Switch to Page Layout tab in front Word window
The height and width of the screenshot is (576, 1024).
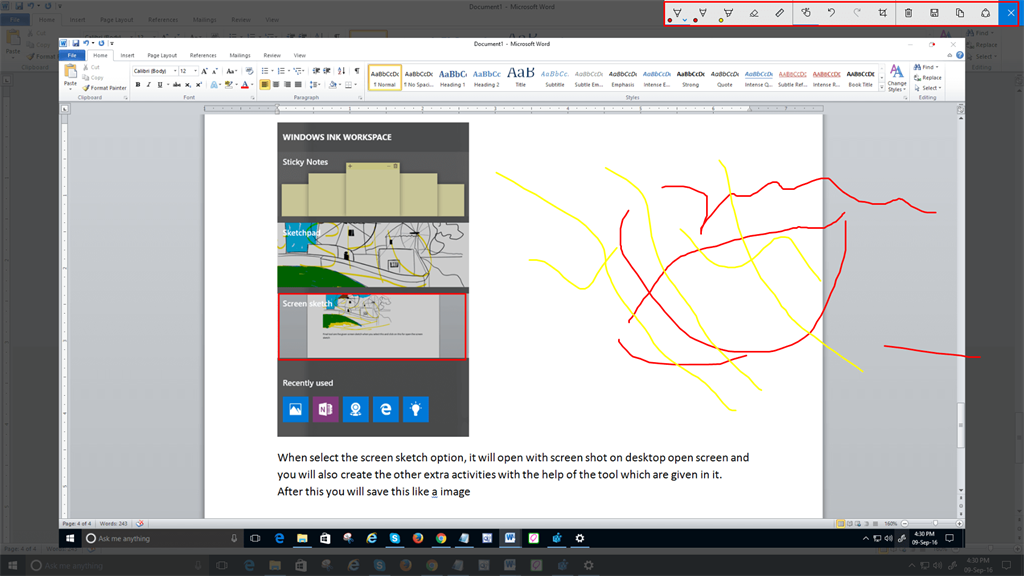click(162, 56)
